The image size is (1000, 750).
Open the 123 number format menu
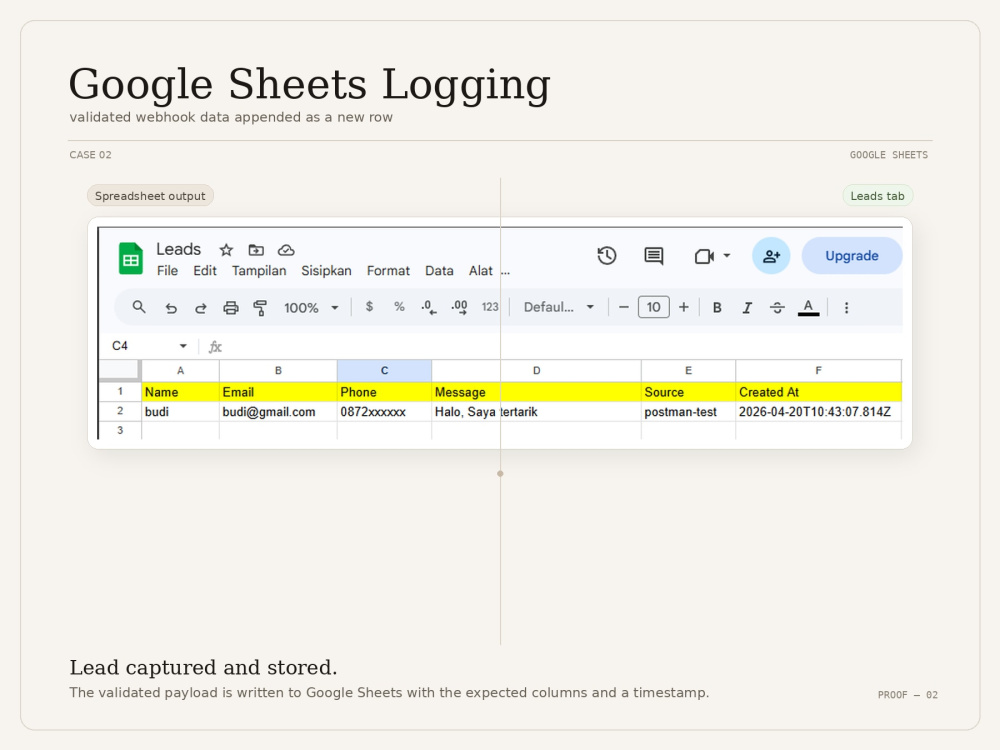click(x=490, y=307)
